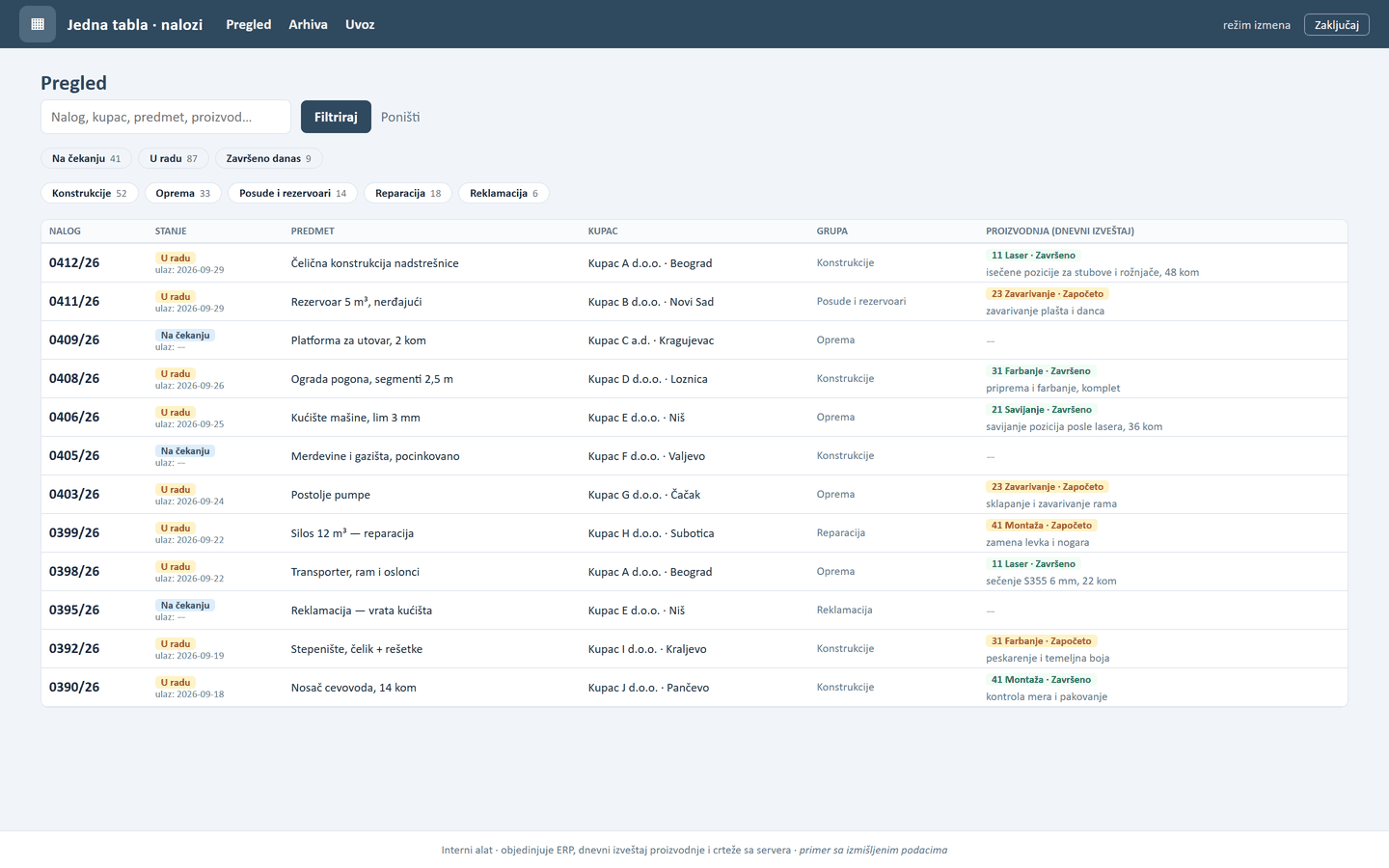Viewport: 1389px width, 868px height.
Task: Select the Posude i rezervoari group chip
Action: 292,193
